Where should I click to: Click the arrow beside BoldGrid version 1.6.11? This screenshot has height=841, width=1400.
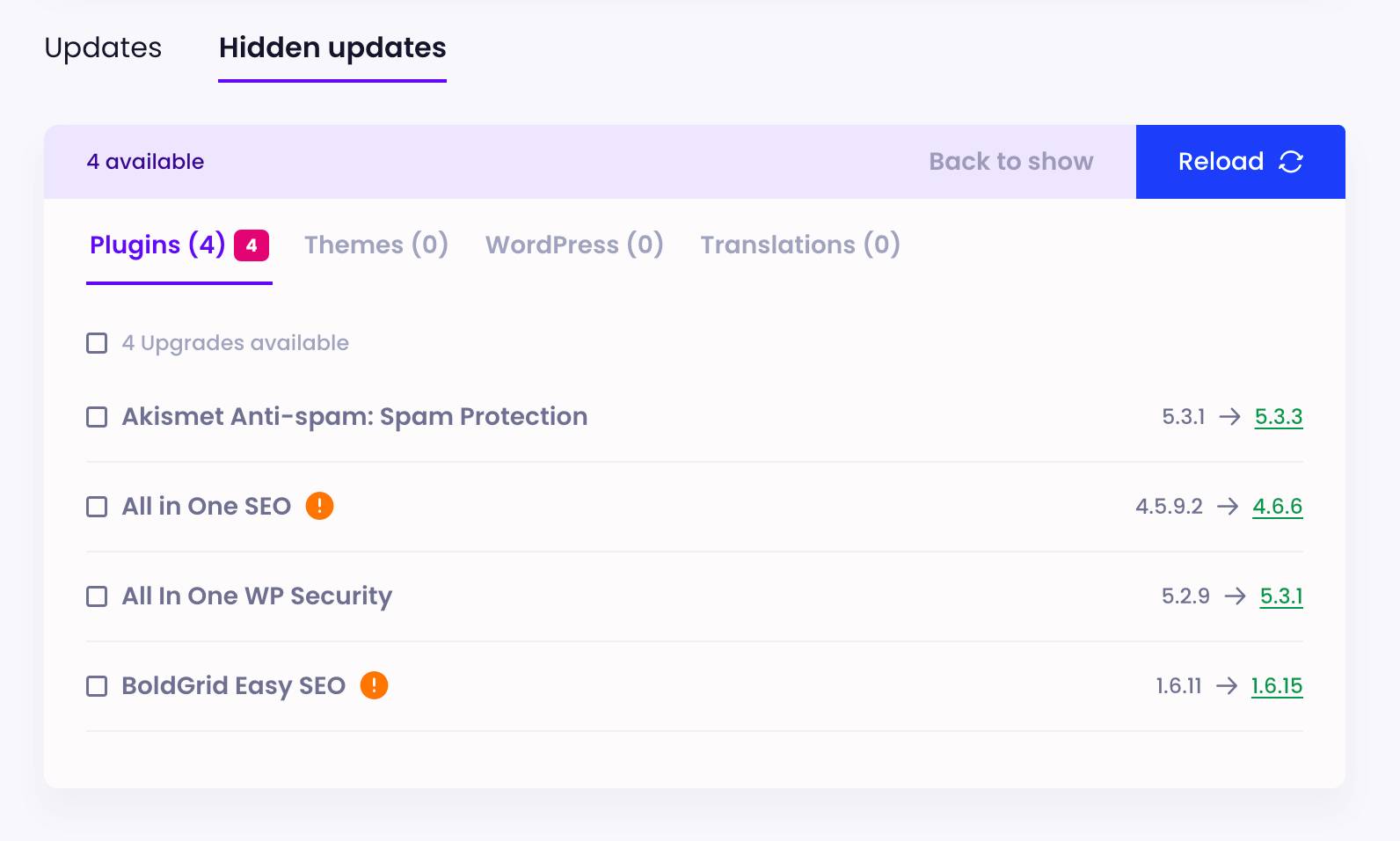(x=1227, y=686)
